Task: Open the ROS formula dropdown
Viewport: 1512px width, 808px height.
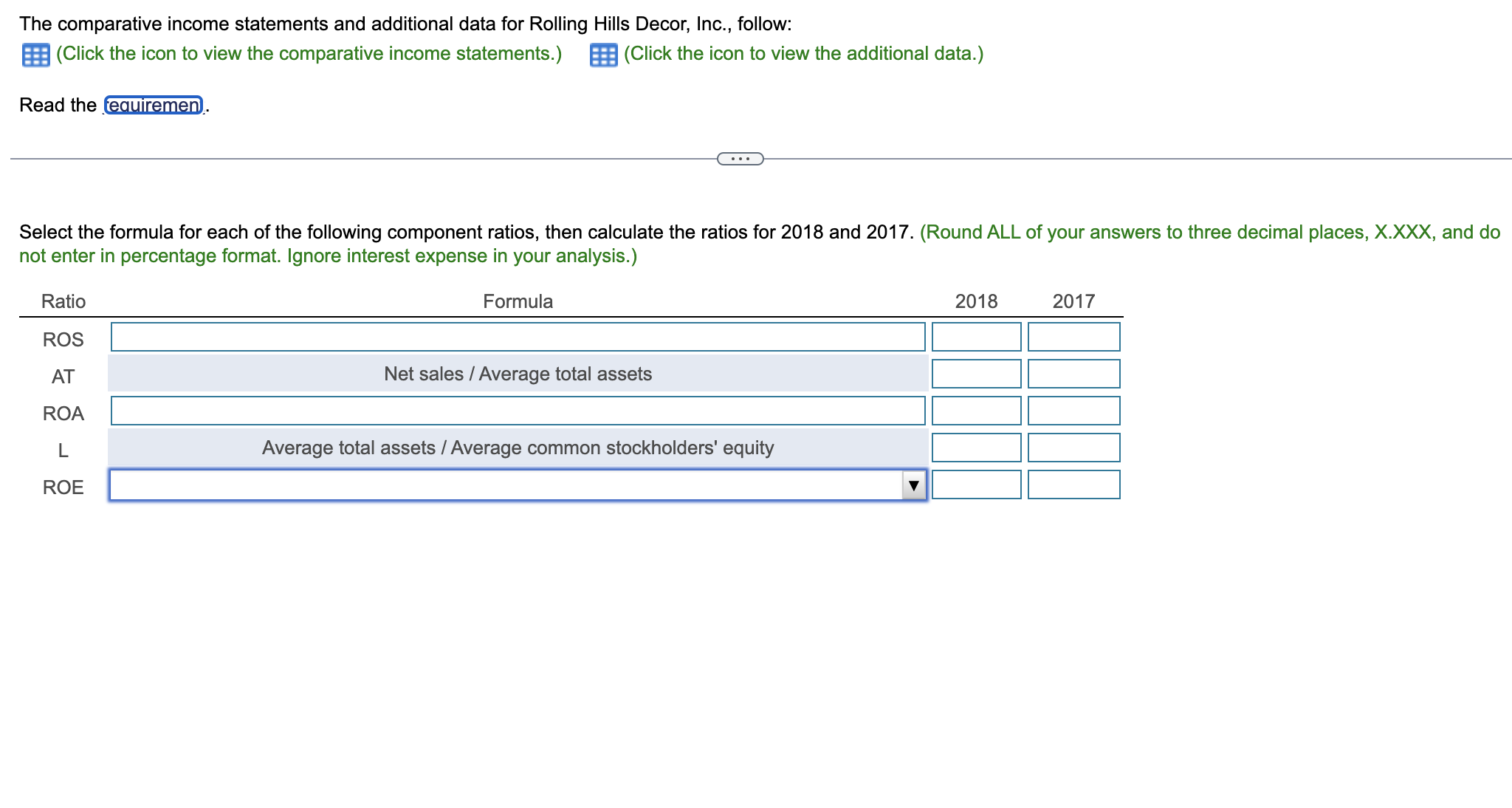Action: click(x=517, y=337)
